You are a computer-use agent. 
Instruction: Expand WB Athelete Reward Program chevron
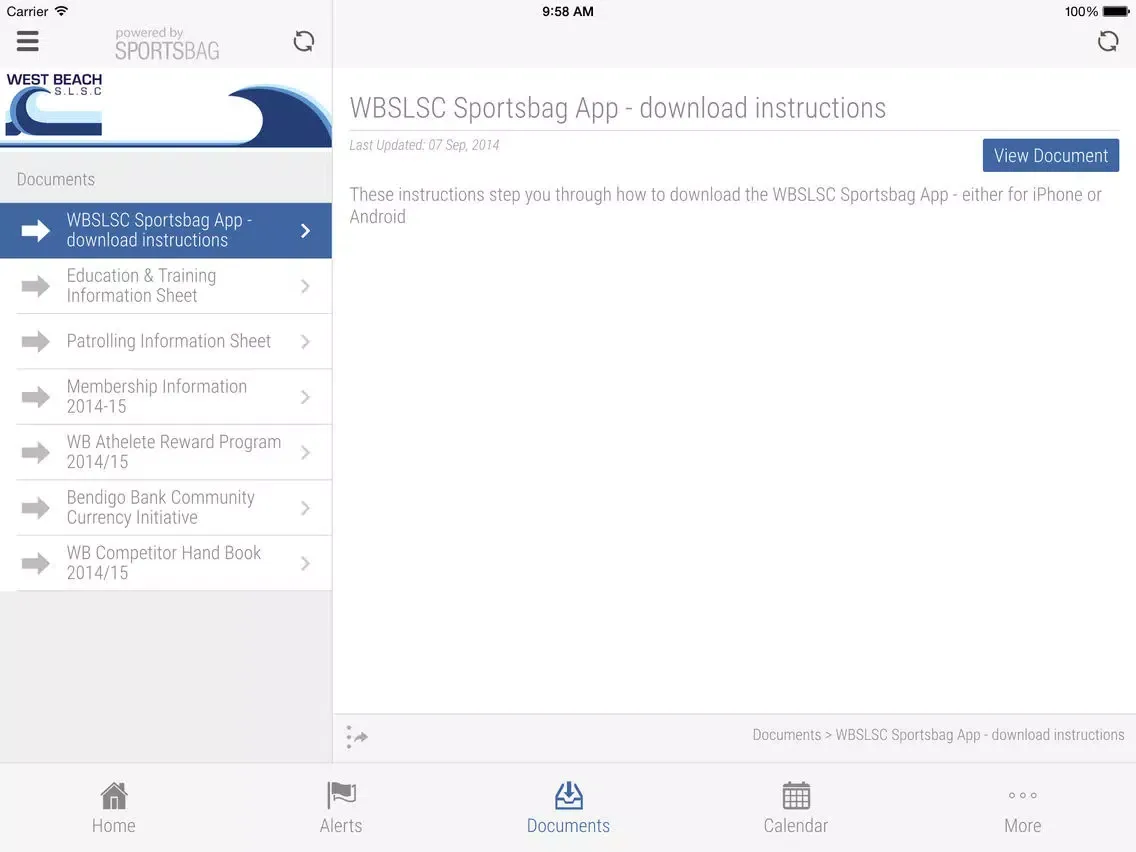305,453
